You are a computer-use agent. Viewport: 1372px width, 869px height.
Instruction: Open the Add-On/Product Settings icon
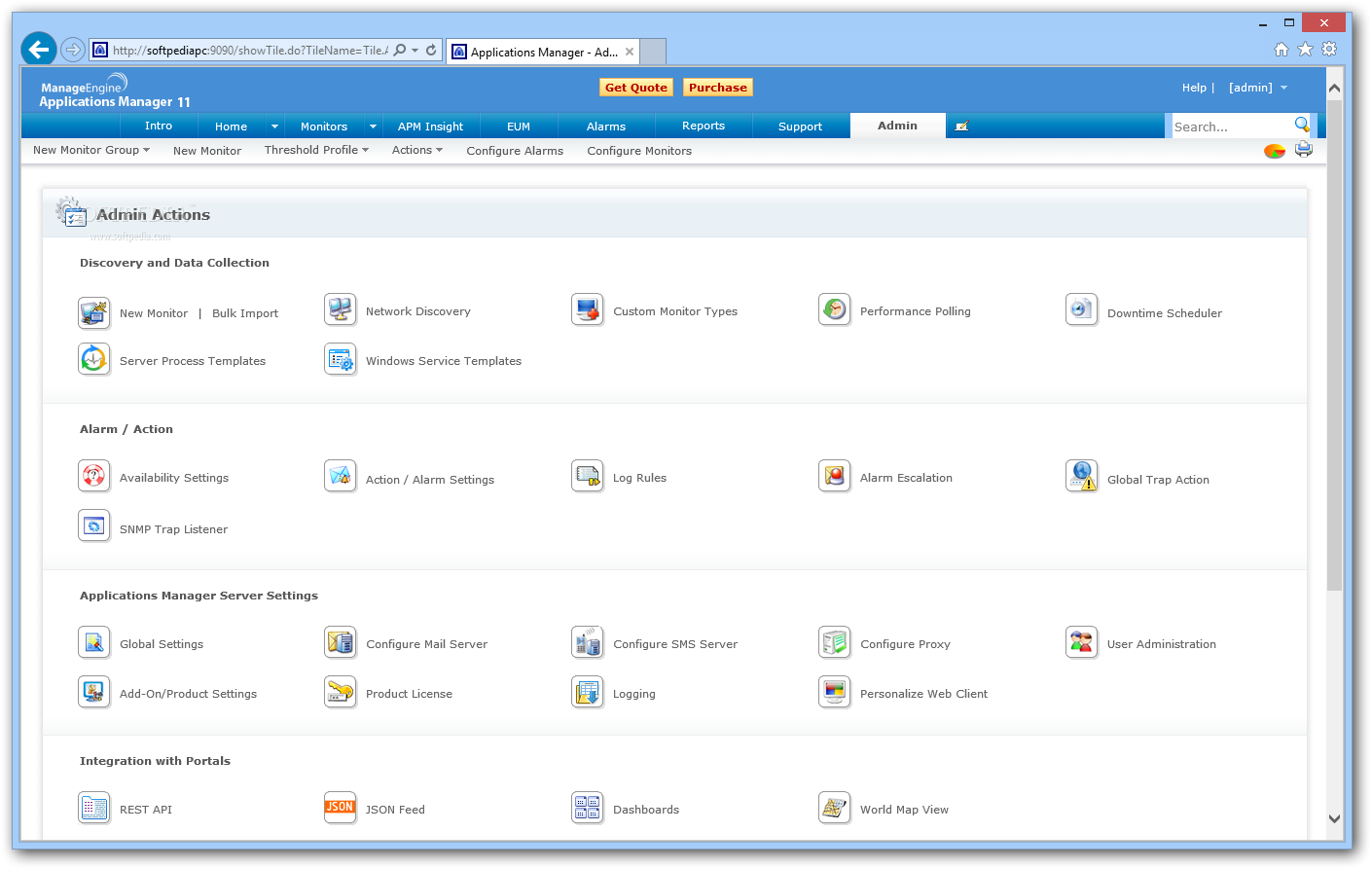pyautogui.click(x=94, y=693)
